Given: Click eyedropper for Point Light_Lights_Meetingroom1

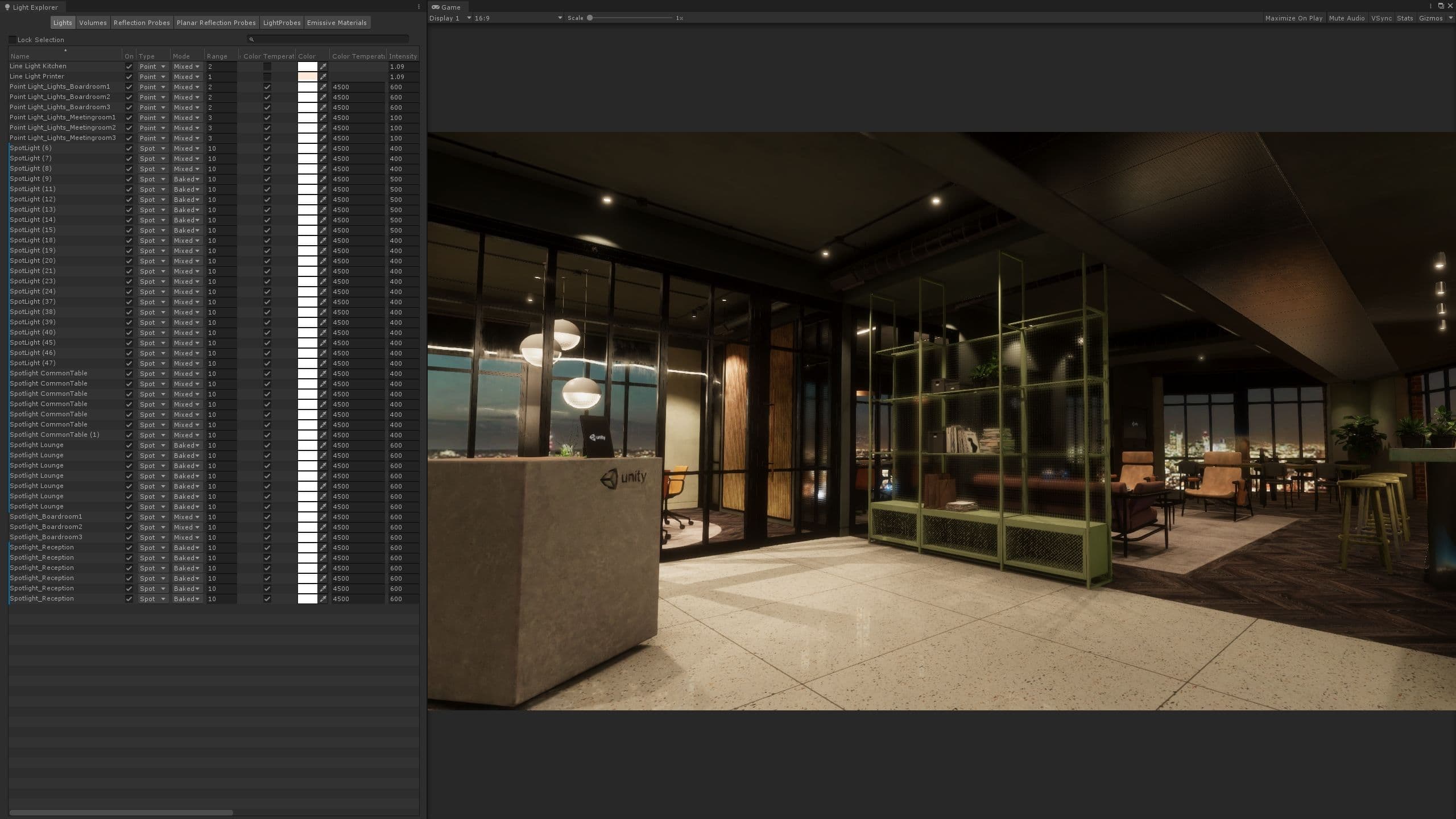Looking at the screenshot, I should click(x=323, y=118).
